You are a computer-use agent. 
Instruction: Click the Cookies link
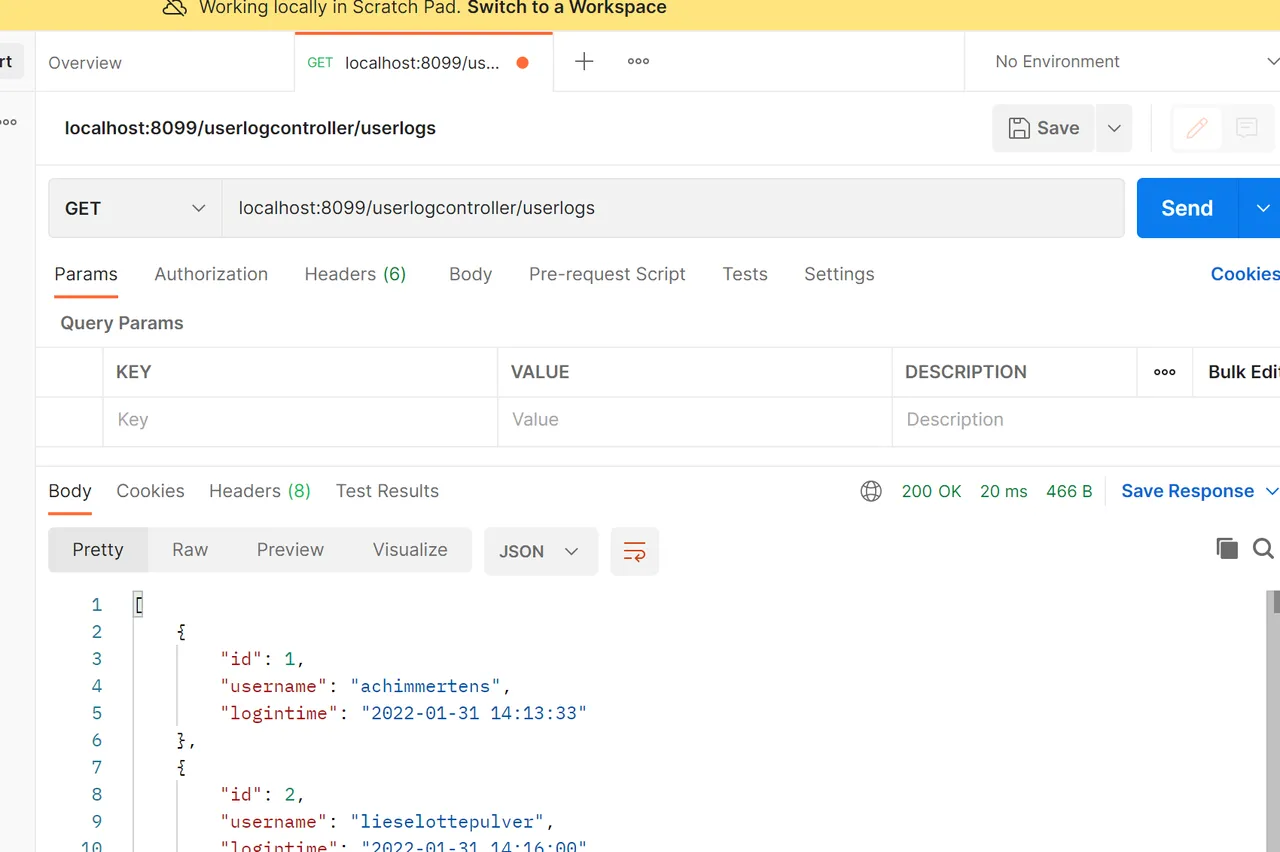[x=1245, y=274]
